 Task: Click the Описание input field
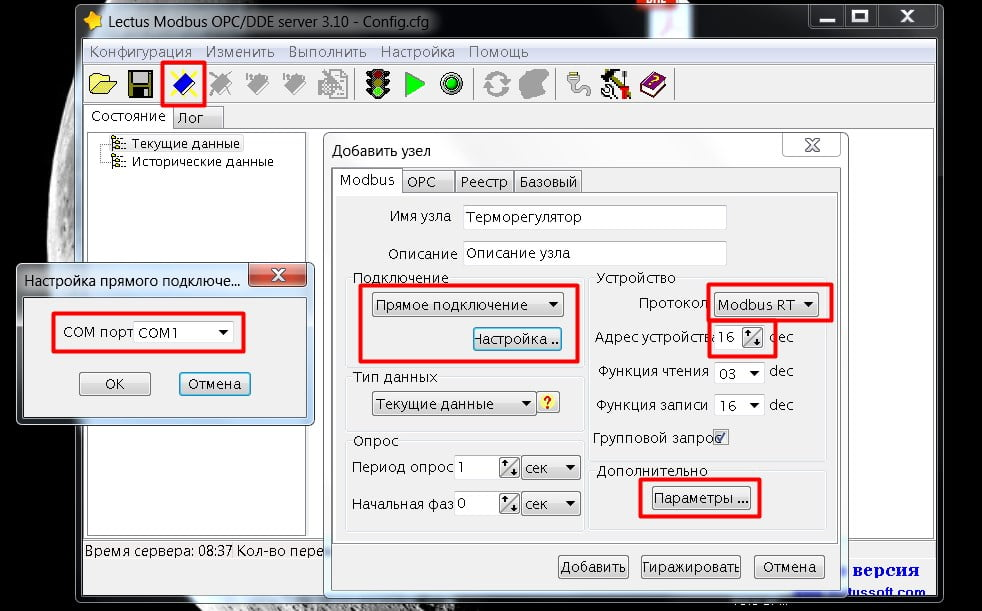pos(595,254)
